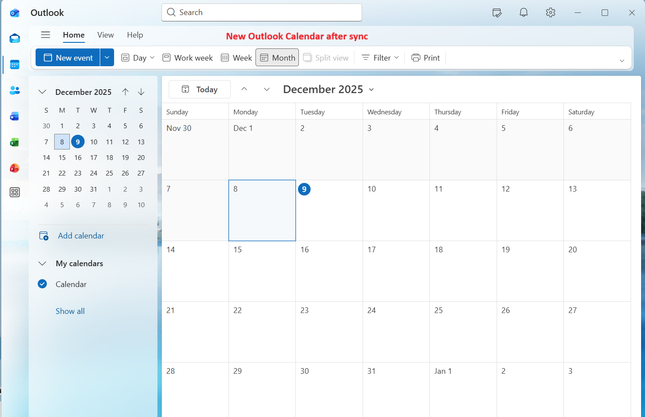Click the Show all link

pyautogui.click(x=70, y=311)
